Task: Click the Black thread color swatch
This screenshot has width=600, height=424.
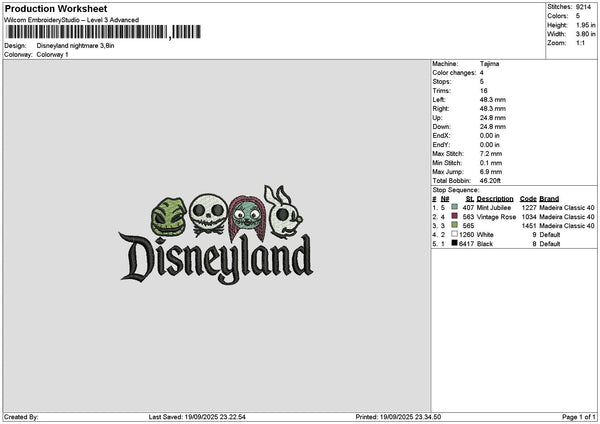Action: 454,243
